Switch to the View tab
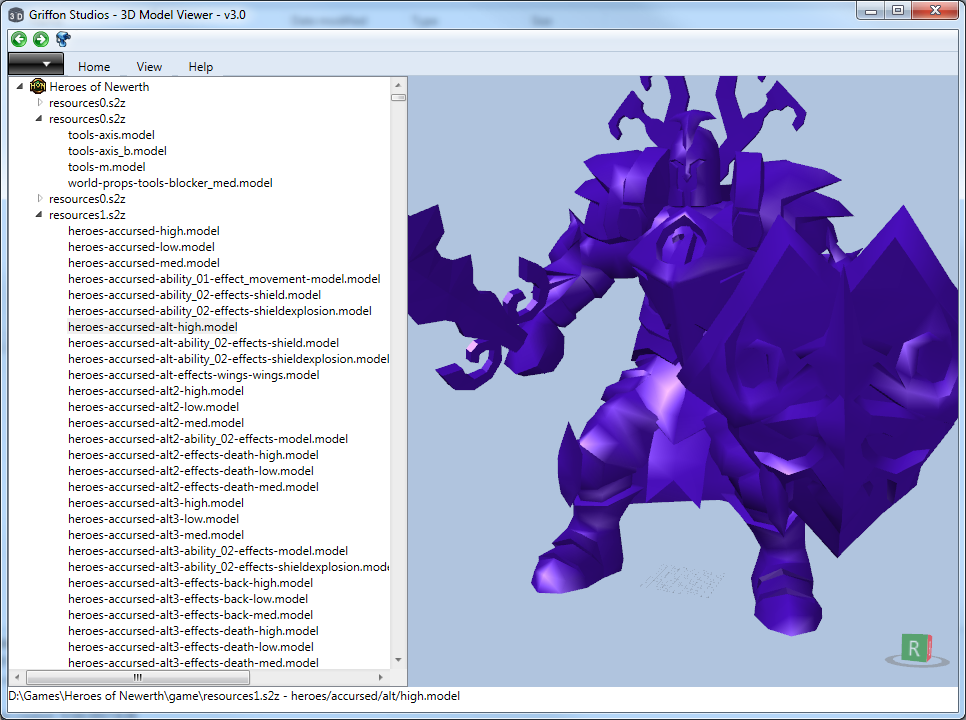The width and height of the screenshot is (966, 720). point(149,67)
